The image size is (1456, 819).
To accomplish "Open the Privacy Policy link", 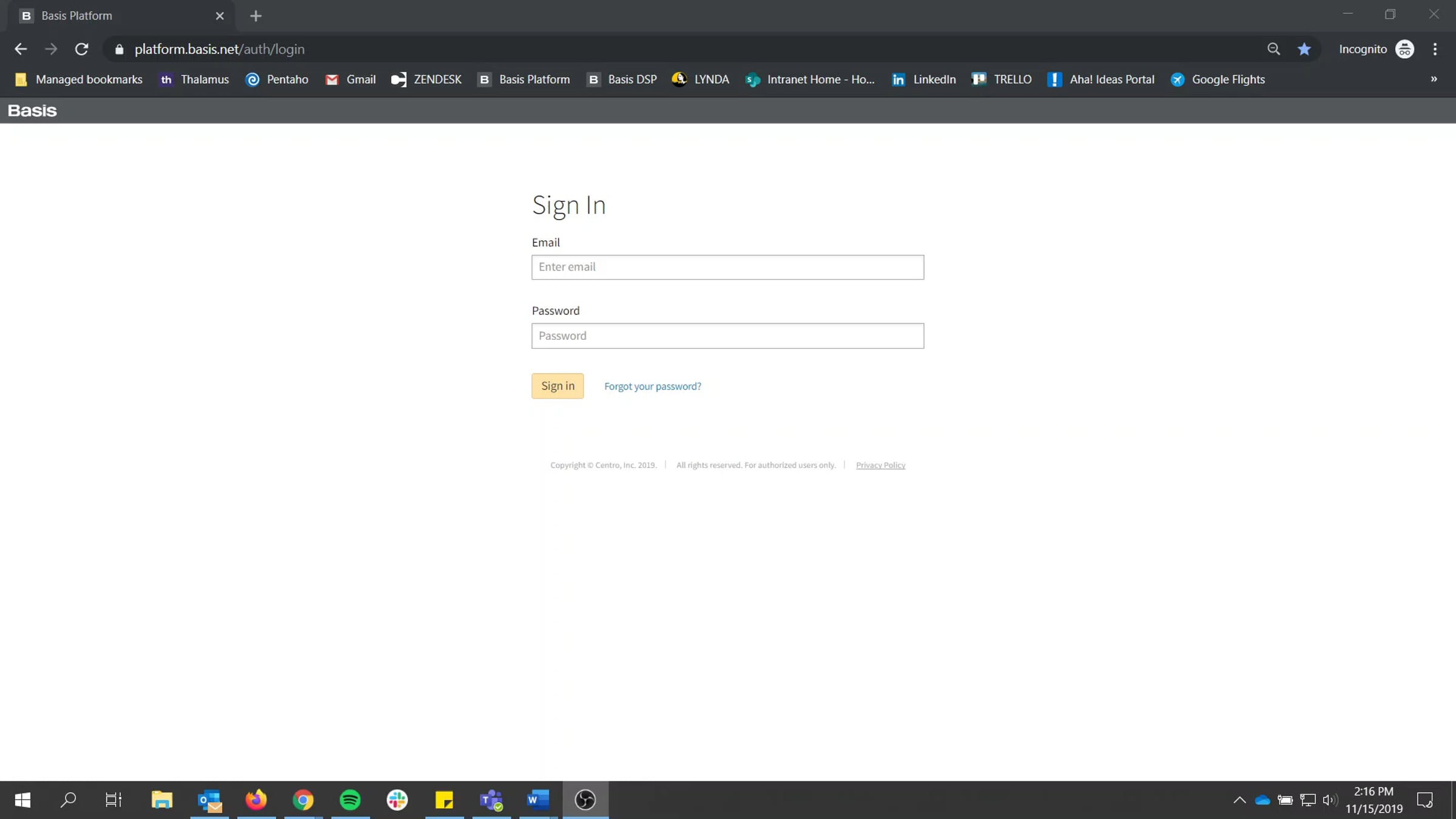I will (x=880, y=465).
